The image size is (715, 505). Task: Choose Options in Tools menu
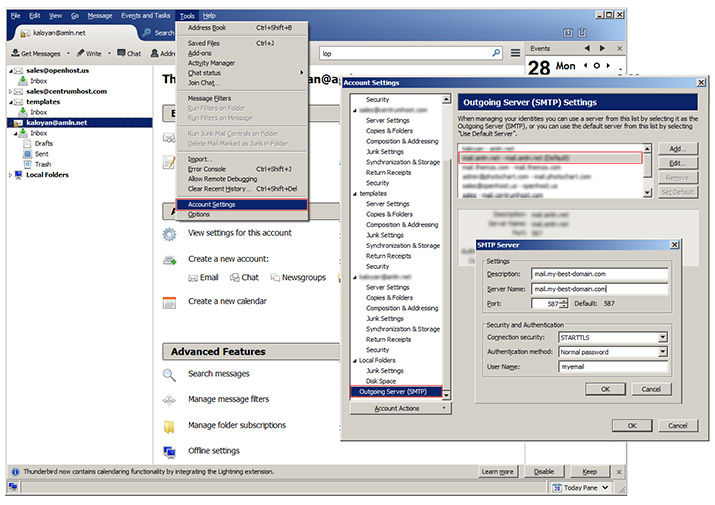click(242, 214)
